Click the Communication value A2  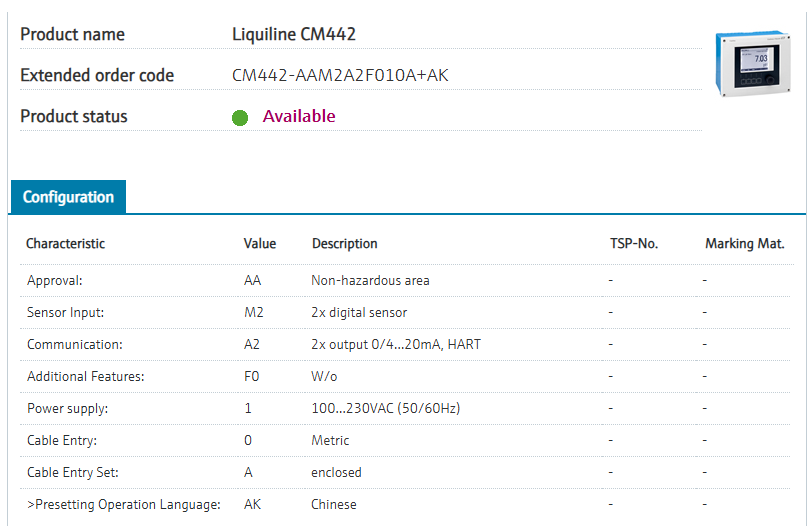point(254,345)
